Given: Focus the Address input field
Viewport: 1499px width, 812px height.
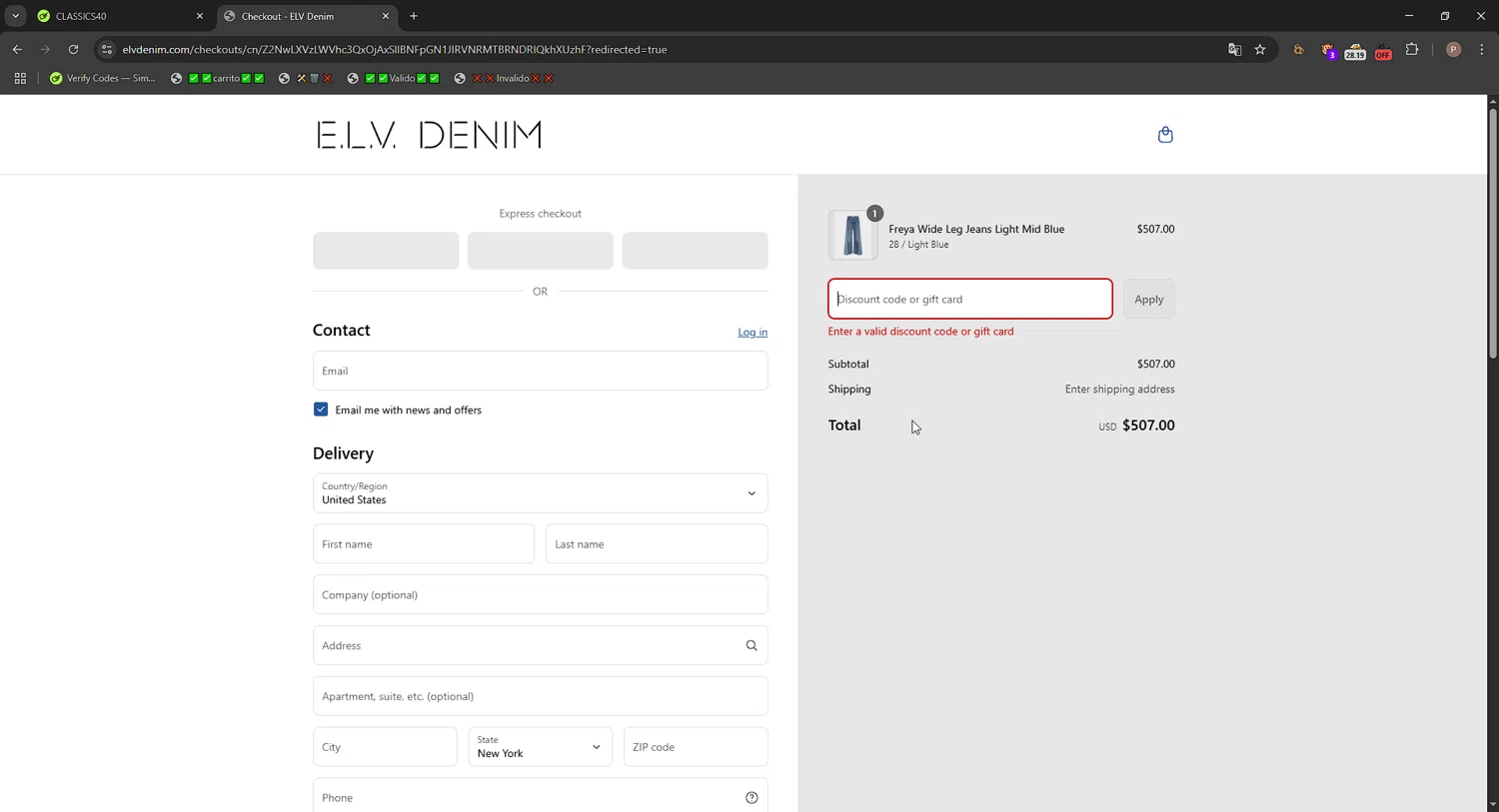Looking at the screenshot, I should tap(541, 645).
